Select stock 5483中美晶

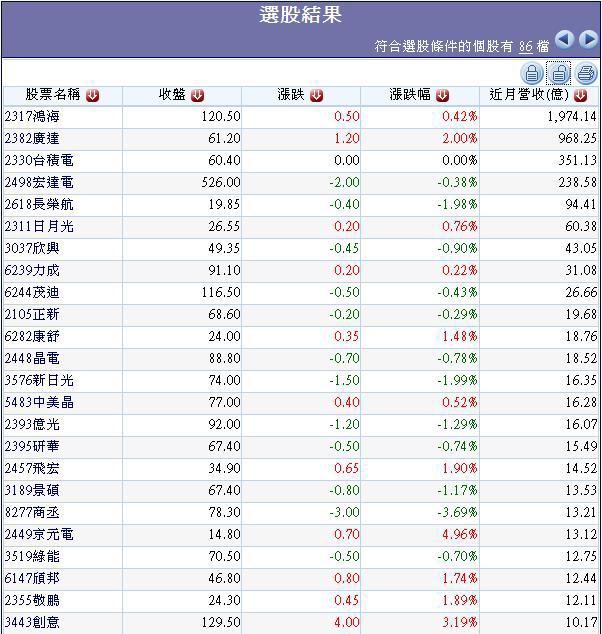(x=39, y=403)
